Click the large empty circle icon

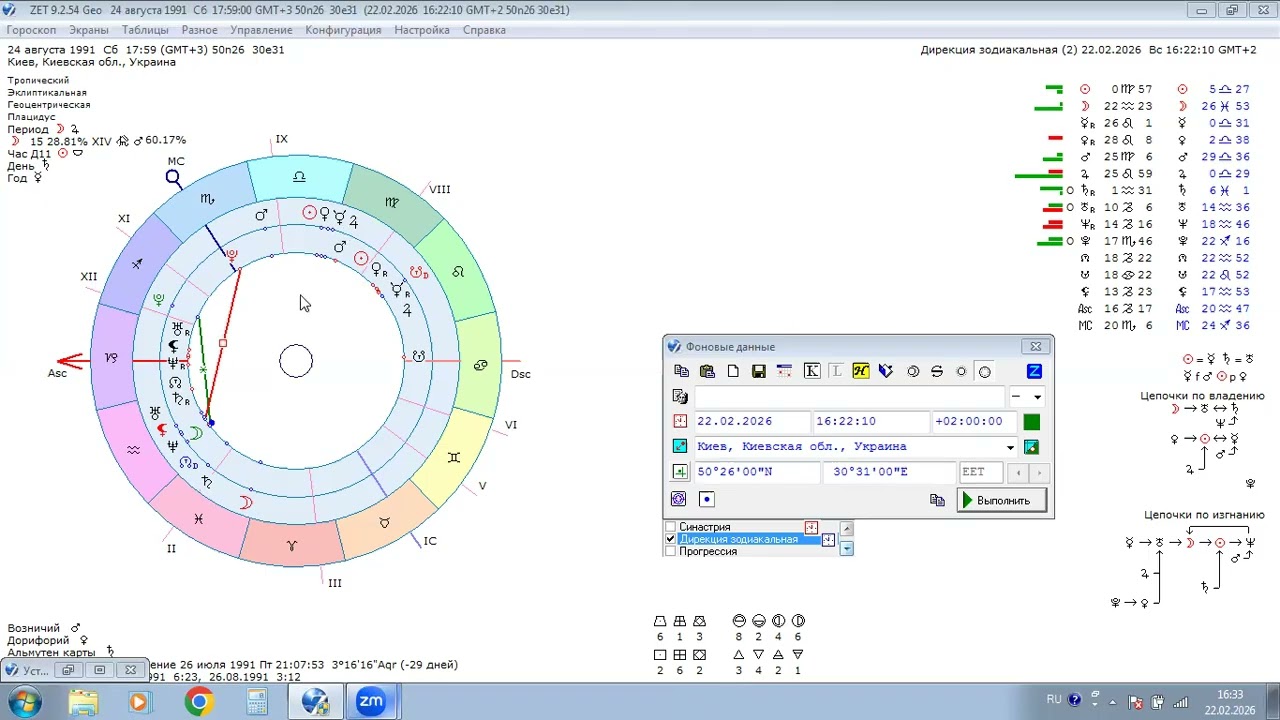985,371
